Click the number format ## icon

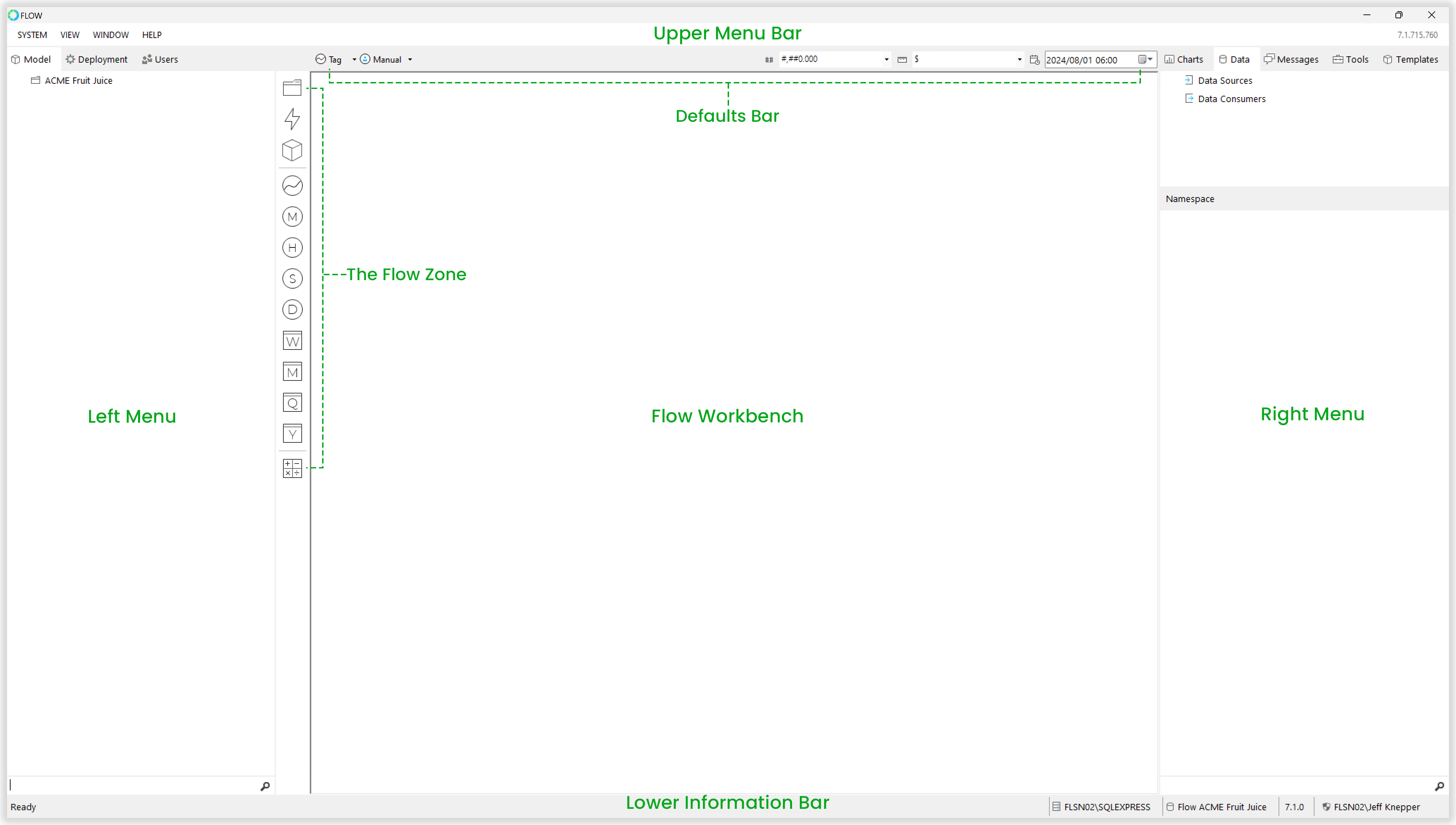[x=769, y=59]
